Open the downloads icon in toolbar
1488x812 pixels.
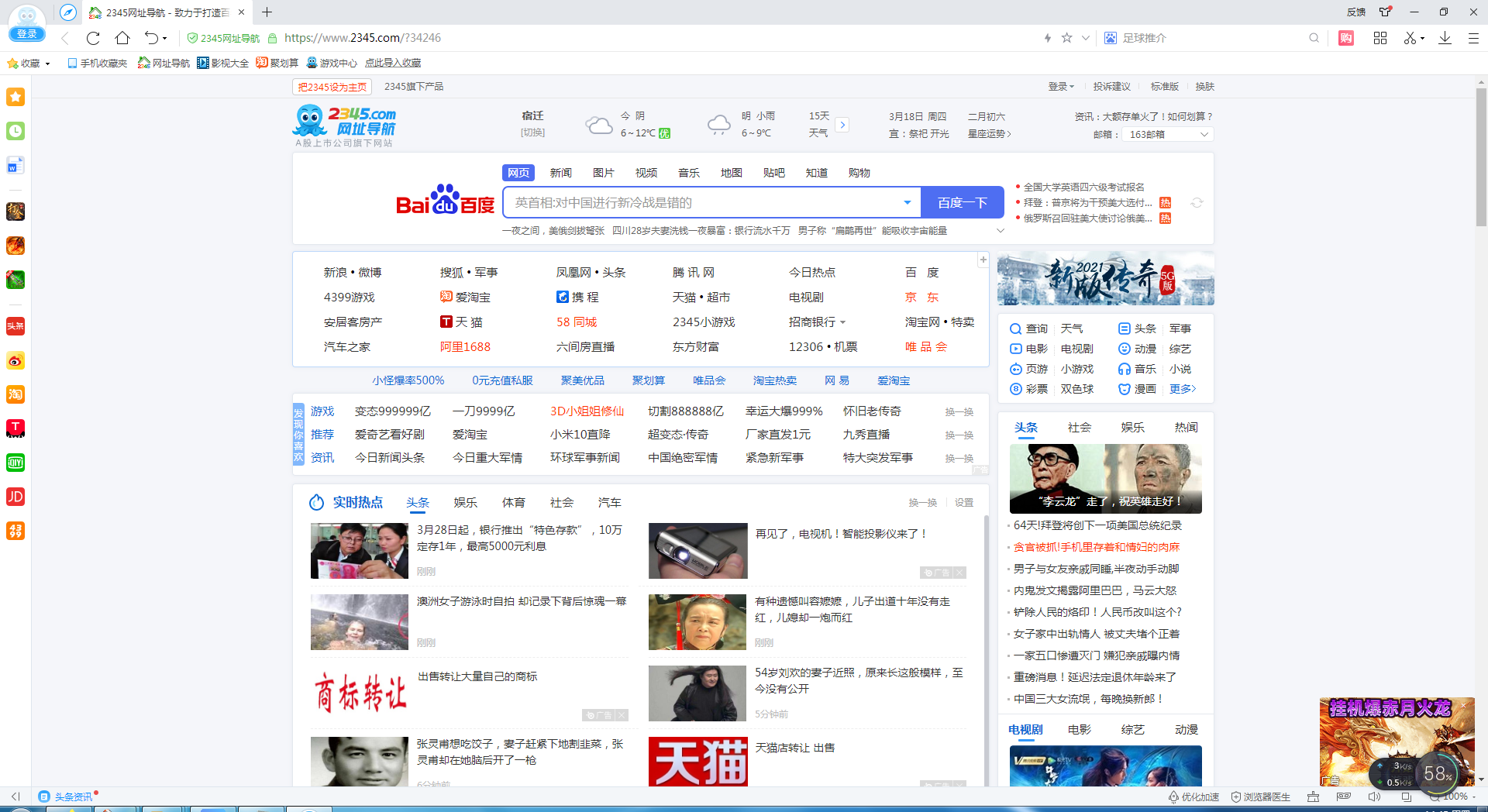(1445, 38)
